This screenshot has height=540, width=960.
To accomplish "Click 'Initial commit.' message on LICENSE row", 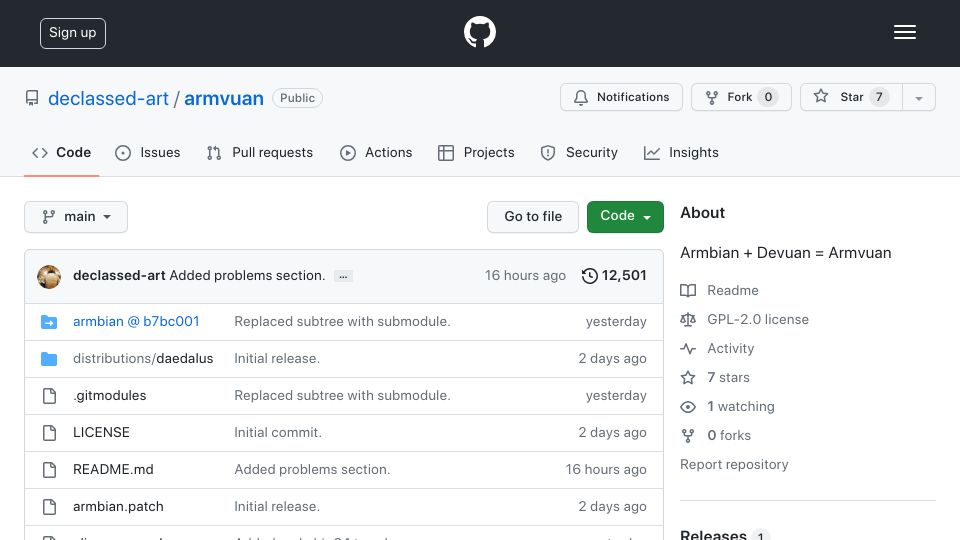I will pos(278,433).
